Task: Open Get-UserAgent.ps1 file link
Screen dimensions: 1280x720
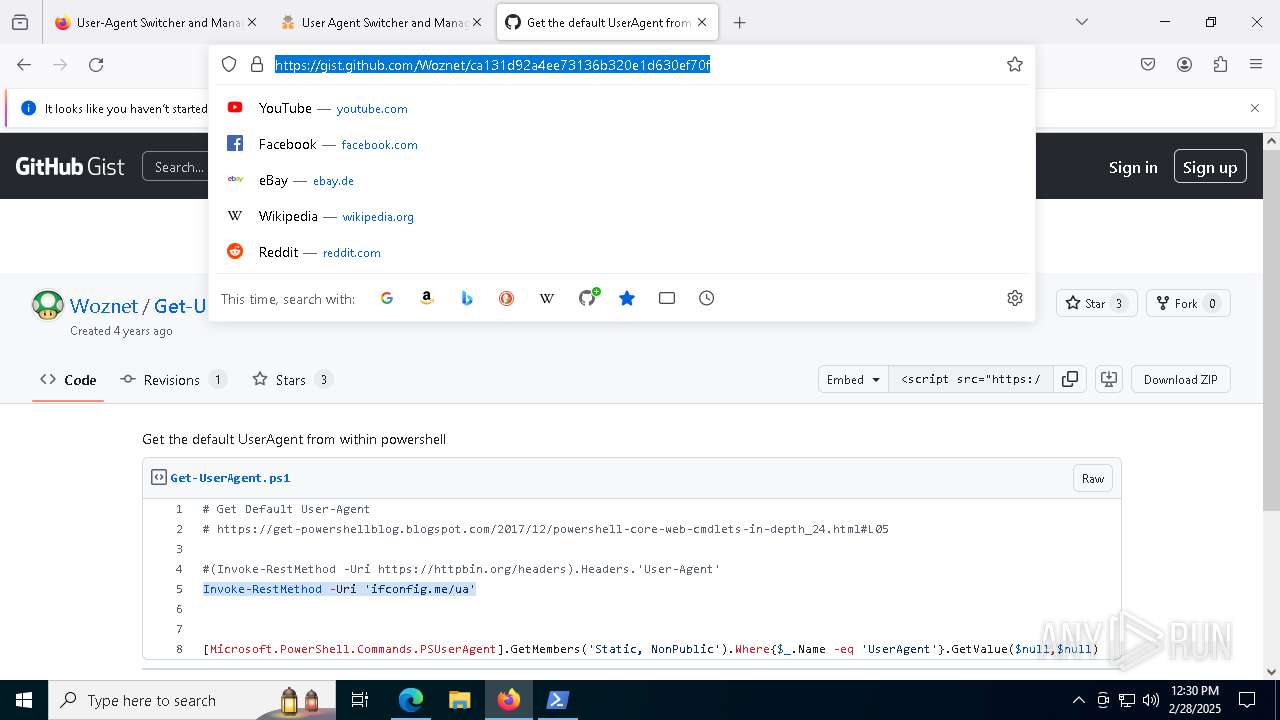Action: click(230, 478)
